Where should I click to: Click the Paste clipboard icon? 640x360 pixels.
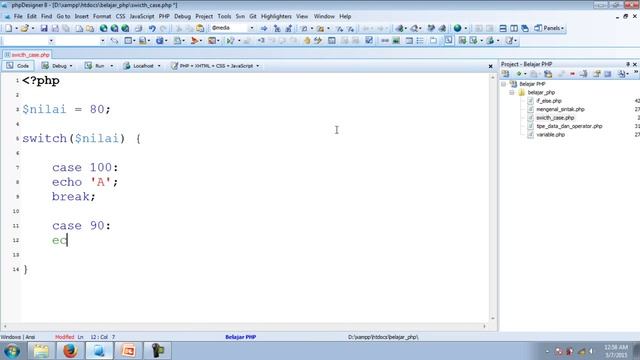200,28
